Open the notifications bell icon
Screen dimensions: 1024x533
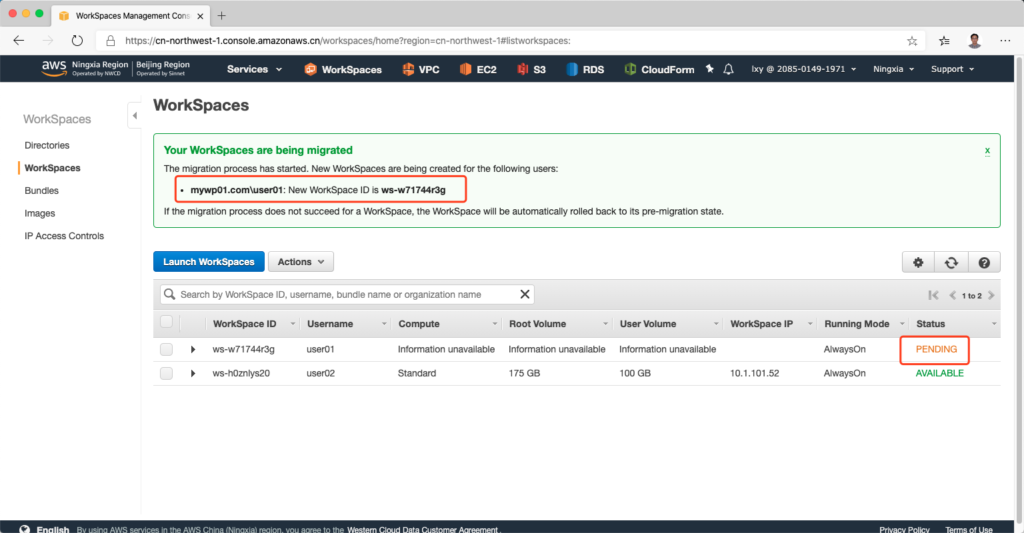[x=729, y=69]
